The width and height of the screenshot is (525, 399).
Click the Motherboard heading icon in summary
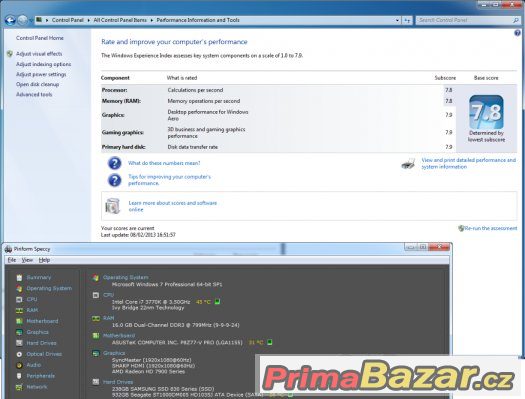[x=96, y=336]
